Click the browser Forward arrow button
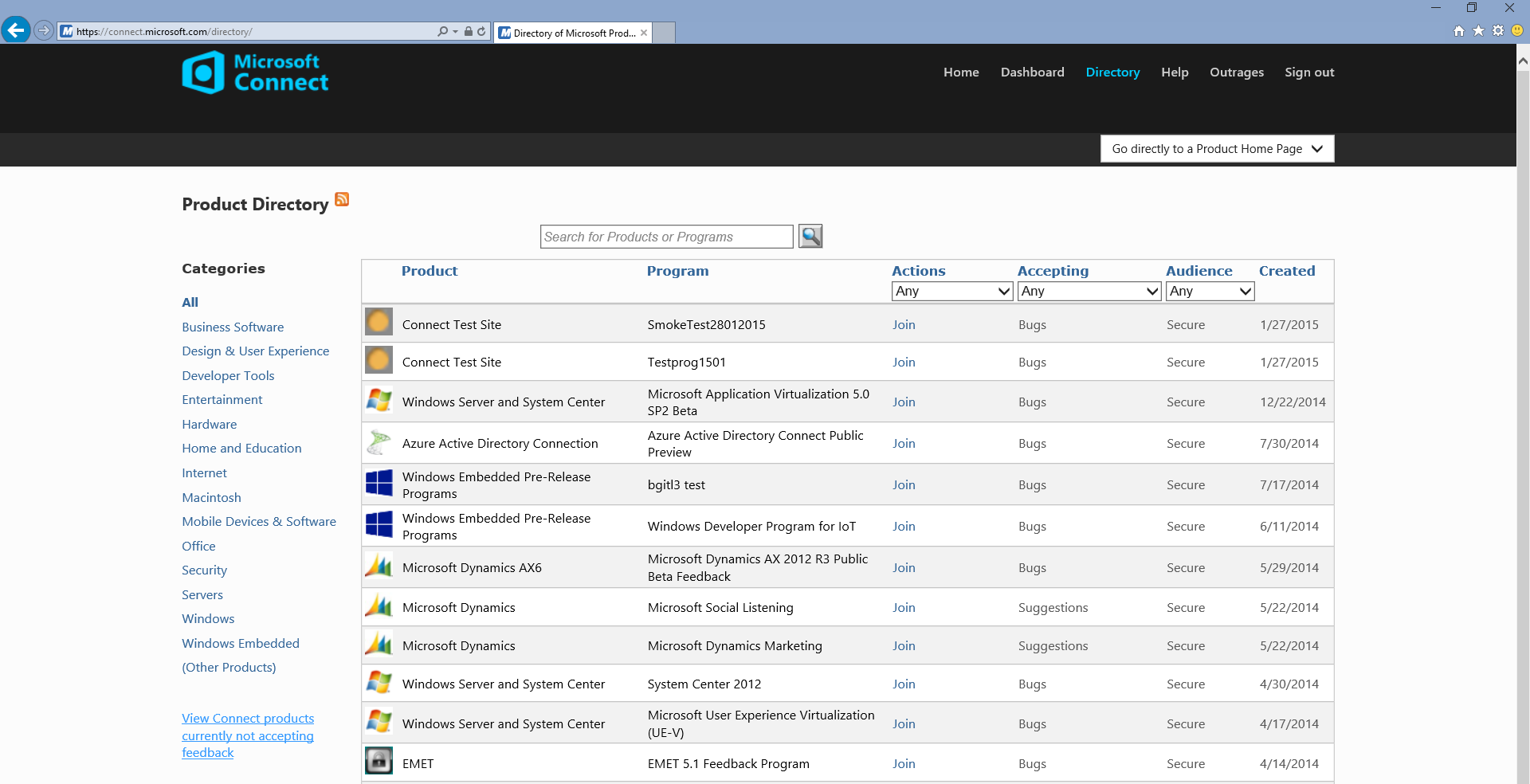 [x=44, y=31]
